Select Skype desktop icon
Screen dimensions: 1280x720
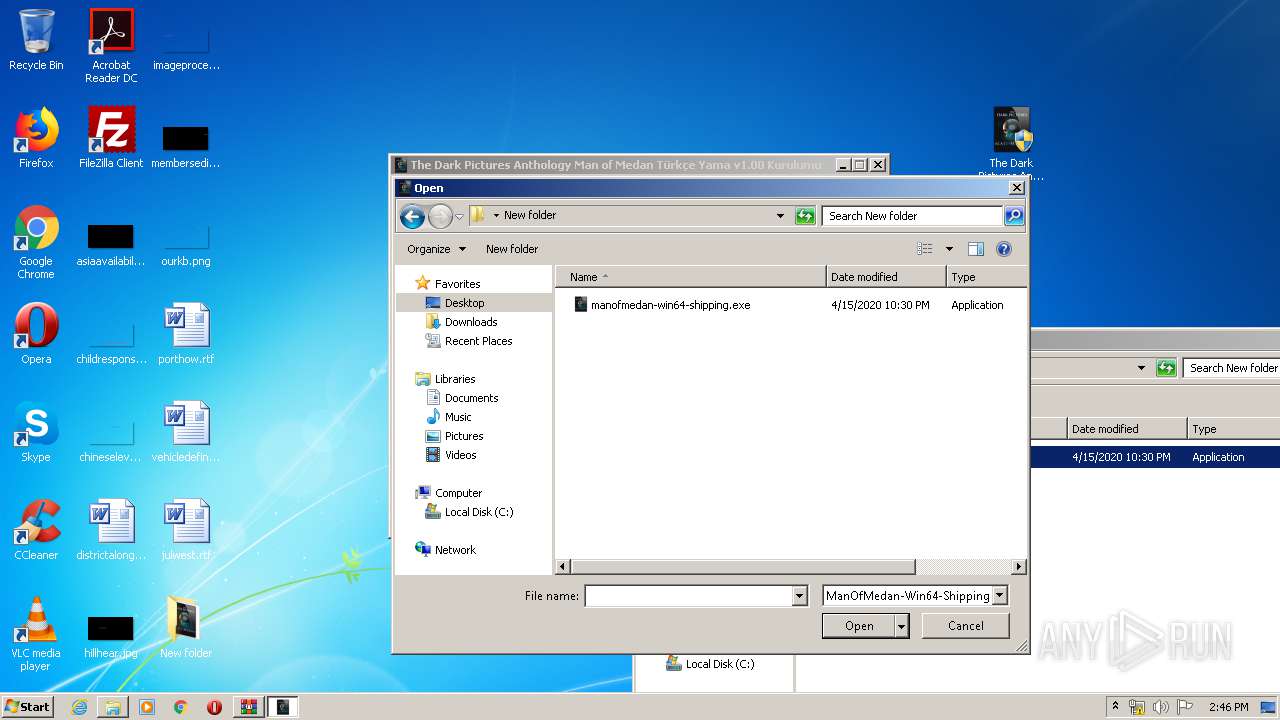pos(36,432)
